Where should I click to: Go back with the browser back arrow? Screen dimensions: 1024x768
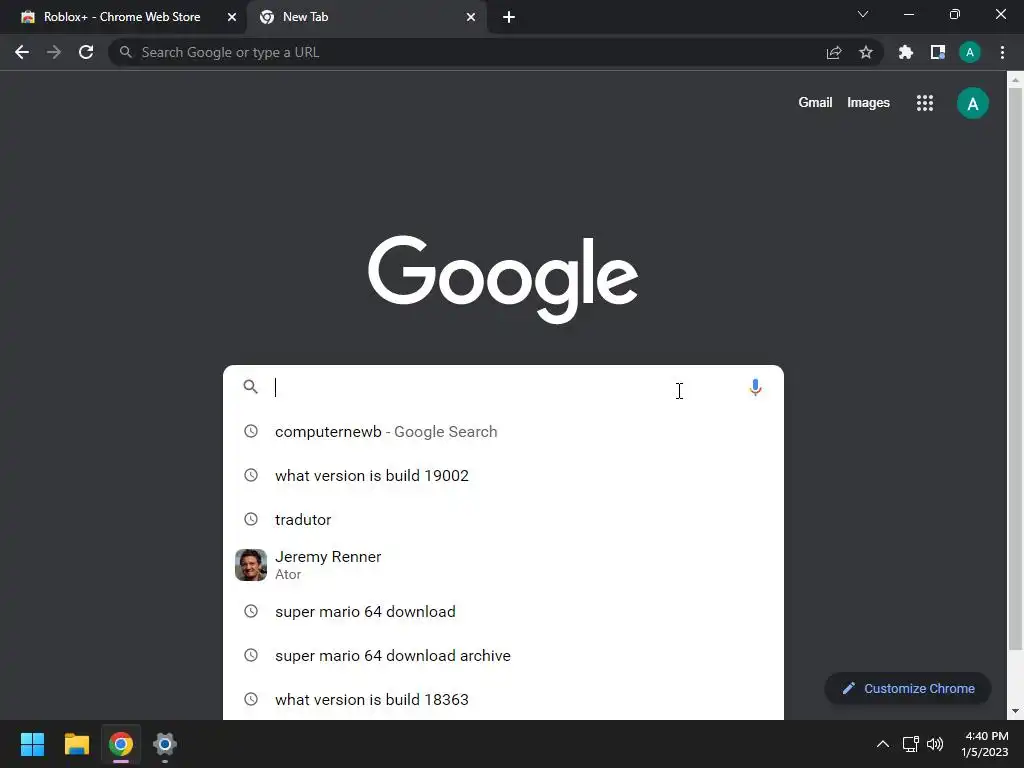coord(22,52)
